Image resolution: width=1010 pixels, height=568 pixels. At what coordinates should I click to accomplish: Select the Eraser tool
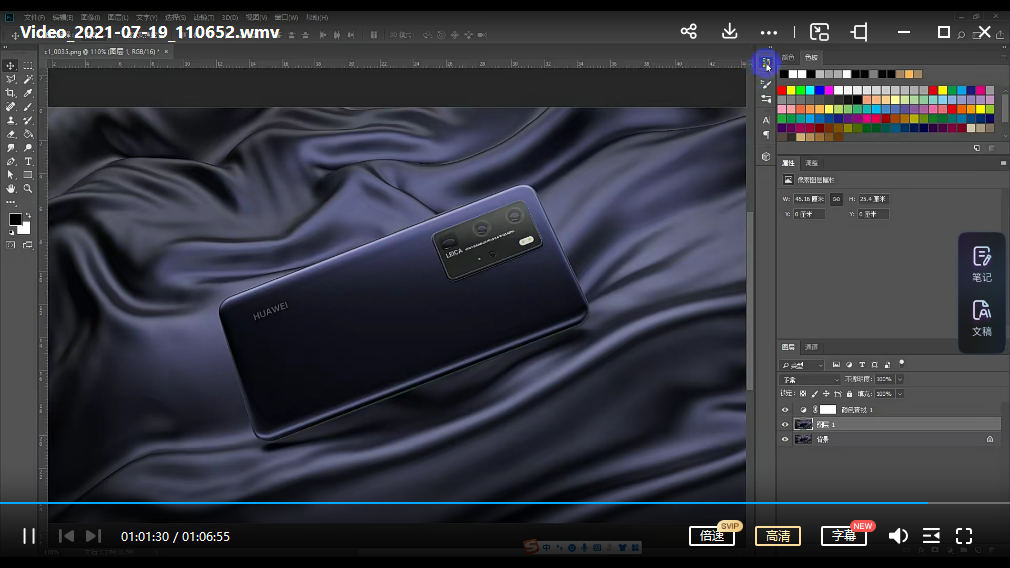(x=10, y=134)
